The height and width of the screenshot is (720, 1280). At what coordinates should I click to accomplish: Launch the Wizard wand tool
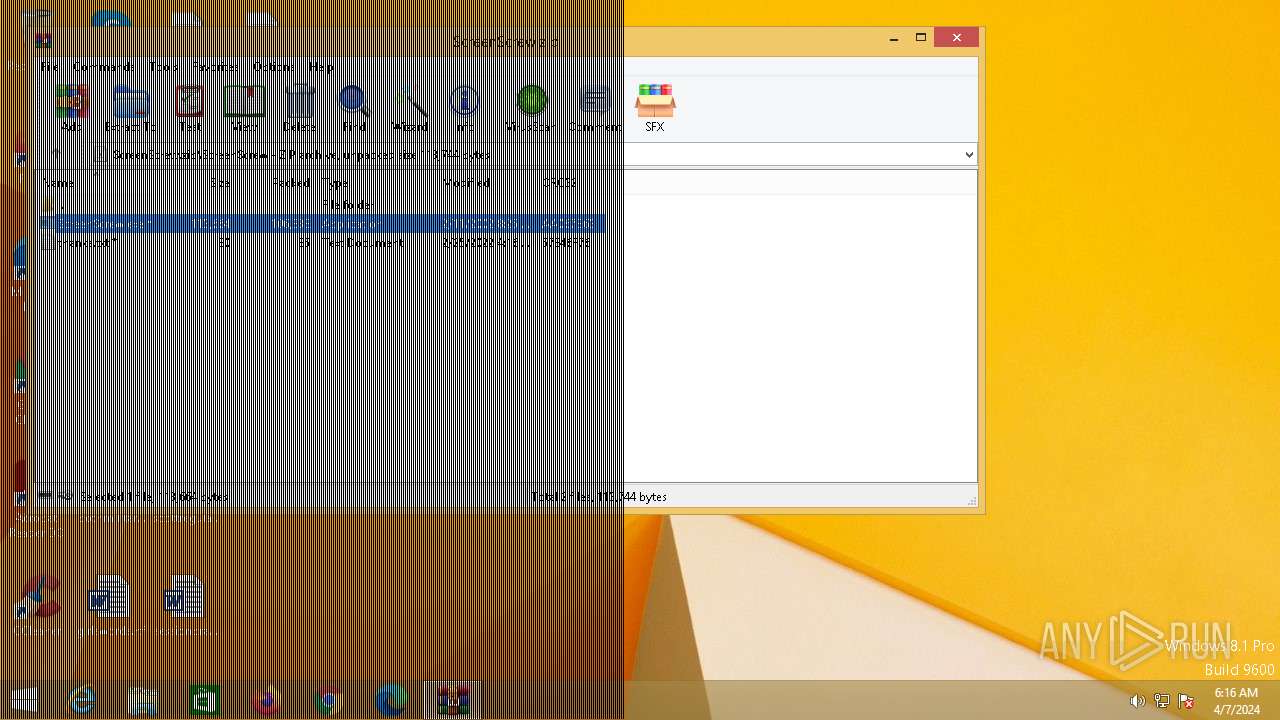click(410, 108)
